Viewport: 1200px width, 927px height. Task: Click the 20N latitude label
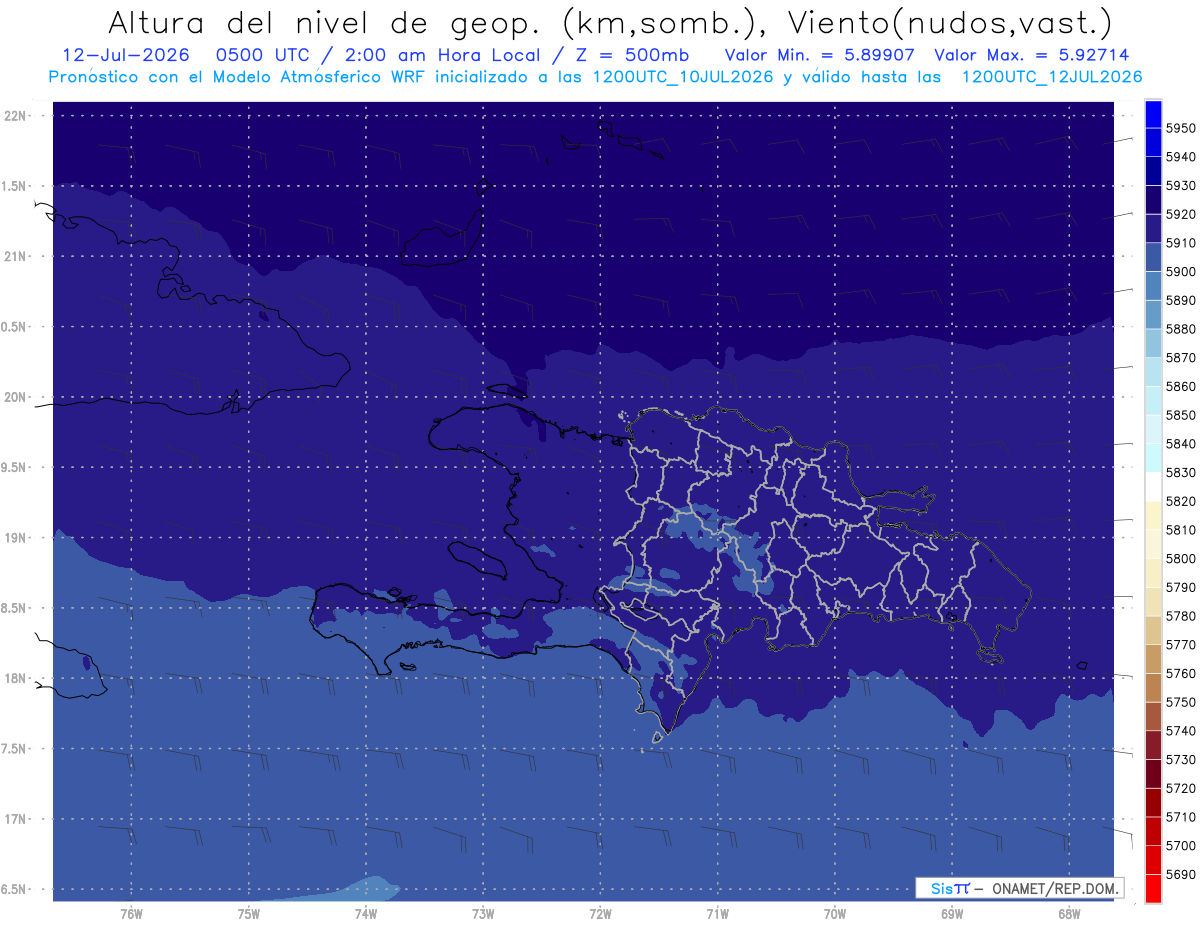14,397
